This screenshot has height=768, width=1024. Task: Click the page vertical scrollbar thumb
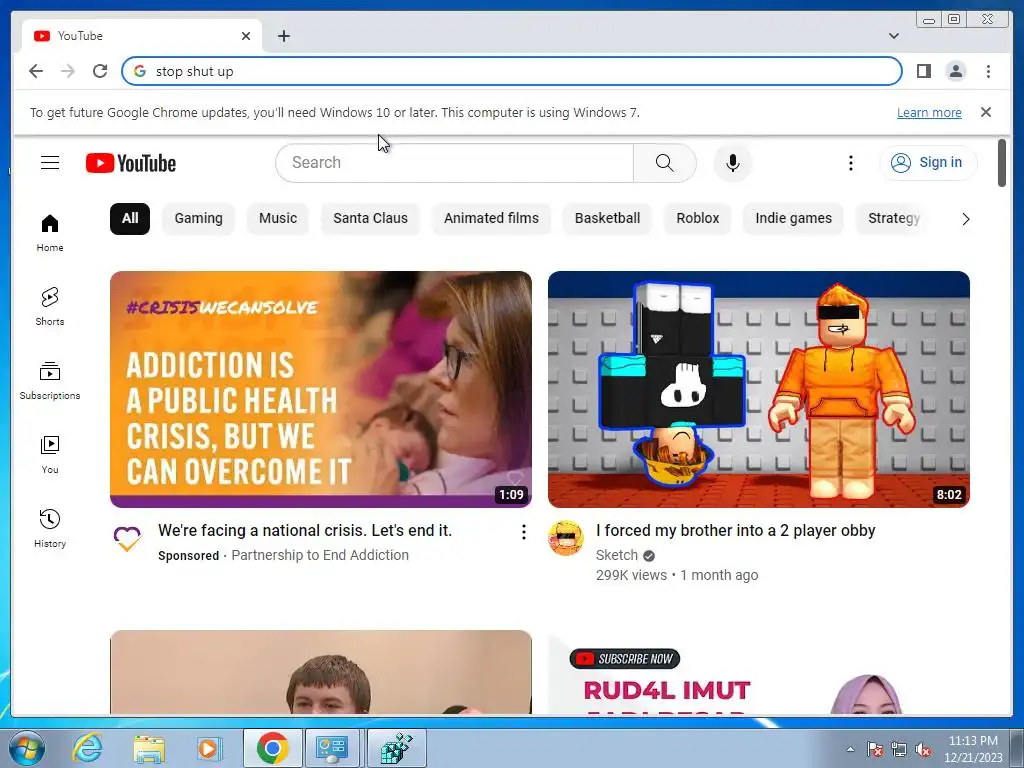tap(1002, 163)
